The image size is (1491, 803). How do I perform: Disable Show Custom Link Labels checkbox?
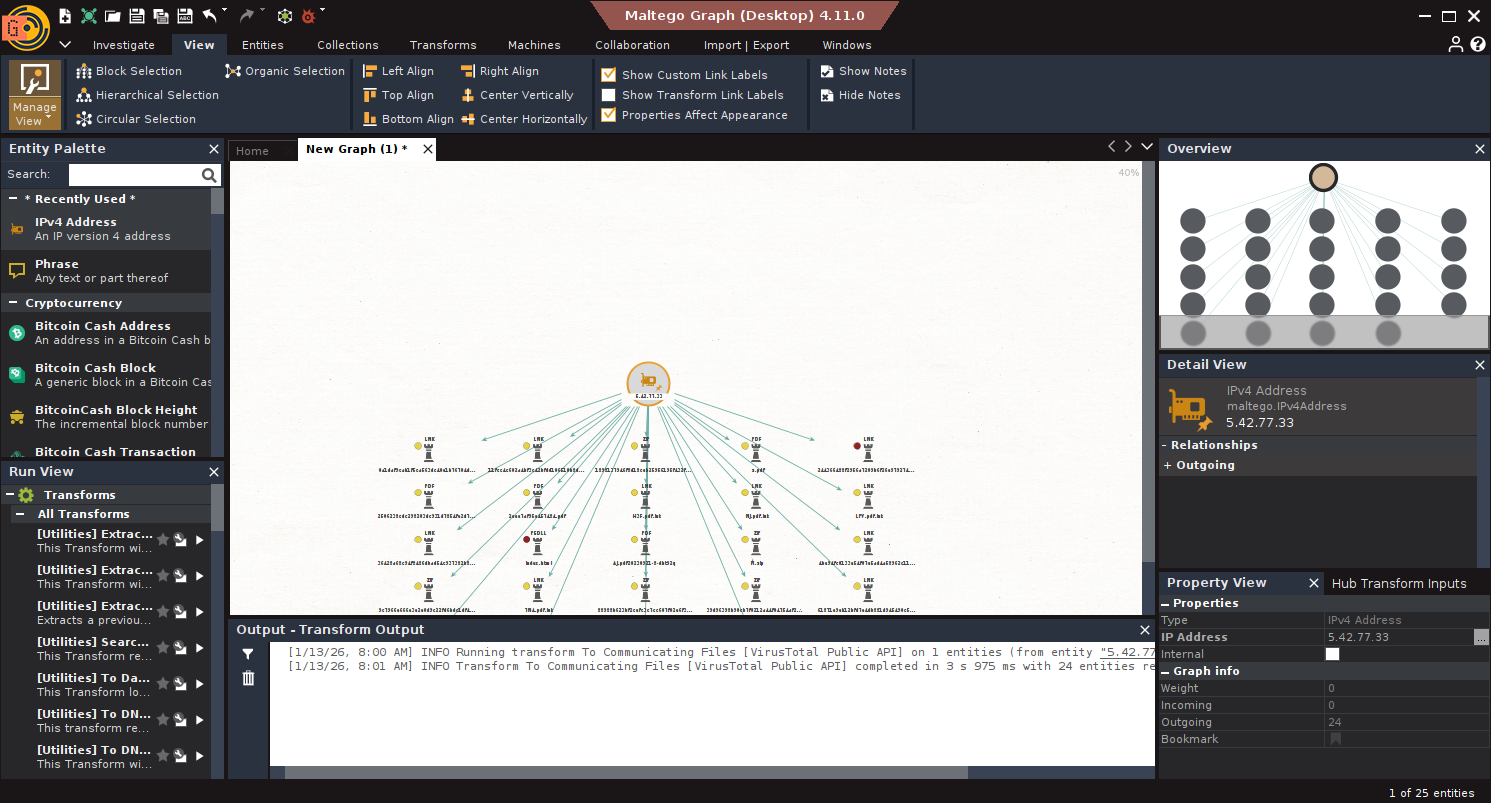608,75
